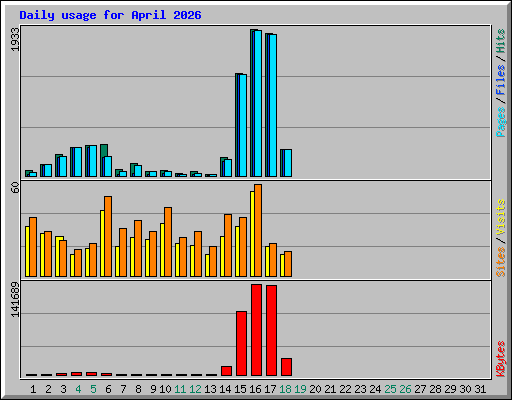Click day 5 on the x-axis
The width and height of the screenshot is (512, 400).
[93, 389]
